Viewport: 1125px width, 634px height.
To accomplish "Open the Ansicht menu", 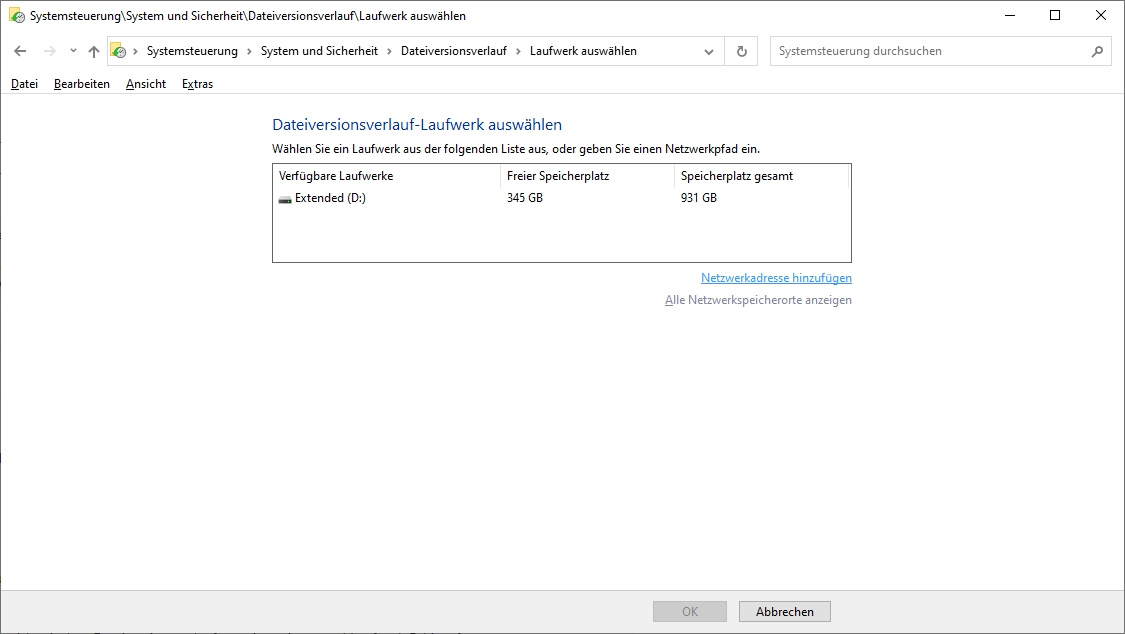I will click(146, 84).
